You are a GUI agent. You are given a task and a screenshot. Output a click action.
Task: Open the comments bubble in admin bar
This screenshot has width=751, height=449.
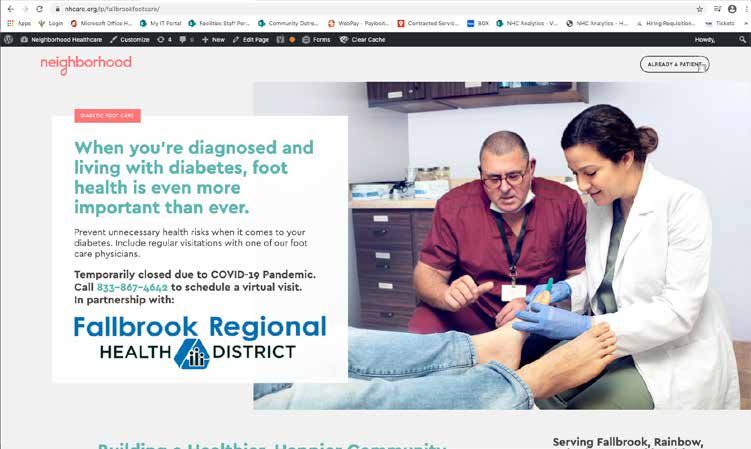pos(186,40)
